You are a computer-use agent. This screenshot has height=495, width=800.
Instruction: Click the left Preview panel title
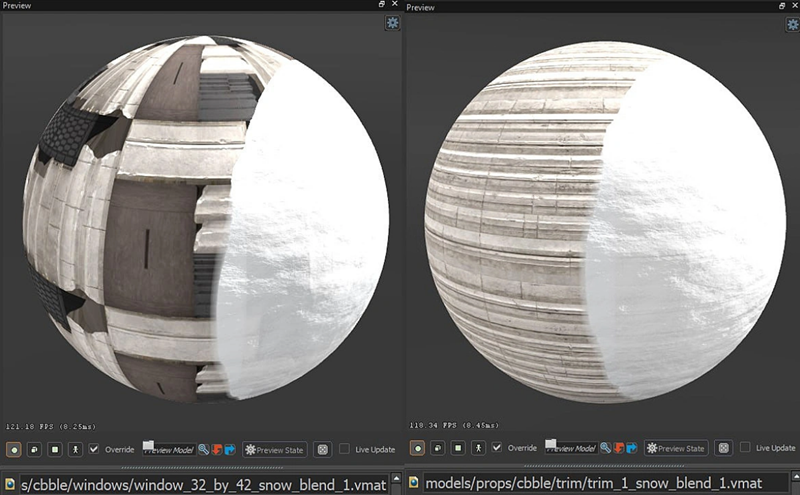18,6
